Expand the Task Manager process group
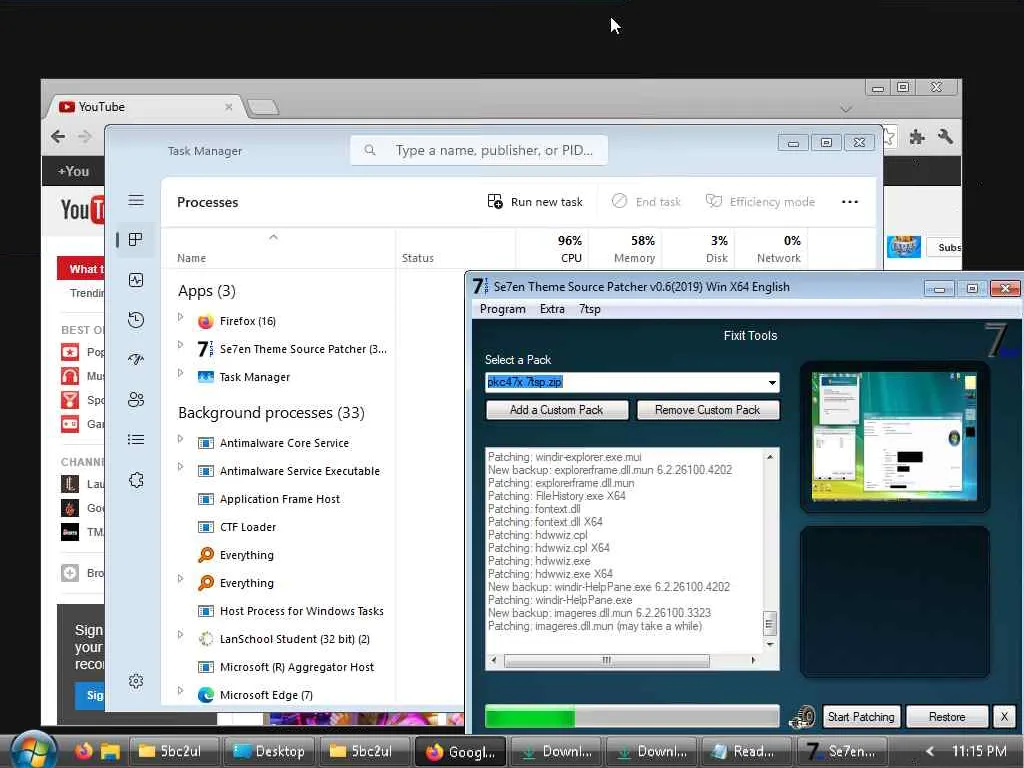The height and width of the screenshot is (768, 1024). [x=181, y=372]
